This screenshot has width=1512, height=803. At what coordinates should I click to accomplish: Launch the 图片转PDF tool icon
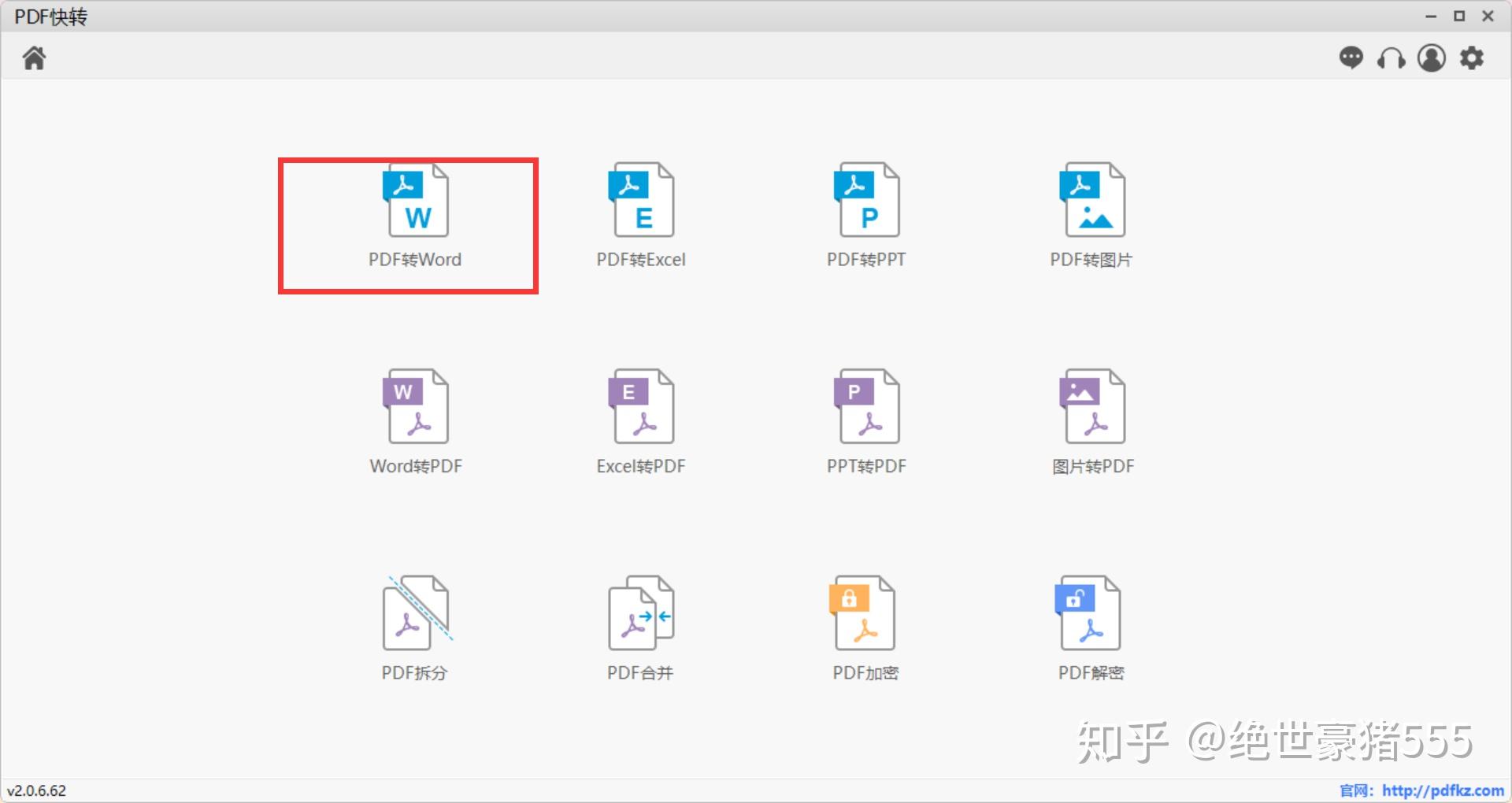point(1092,406)
